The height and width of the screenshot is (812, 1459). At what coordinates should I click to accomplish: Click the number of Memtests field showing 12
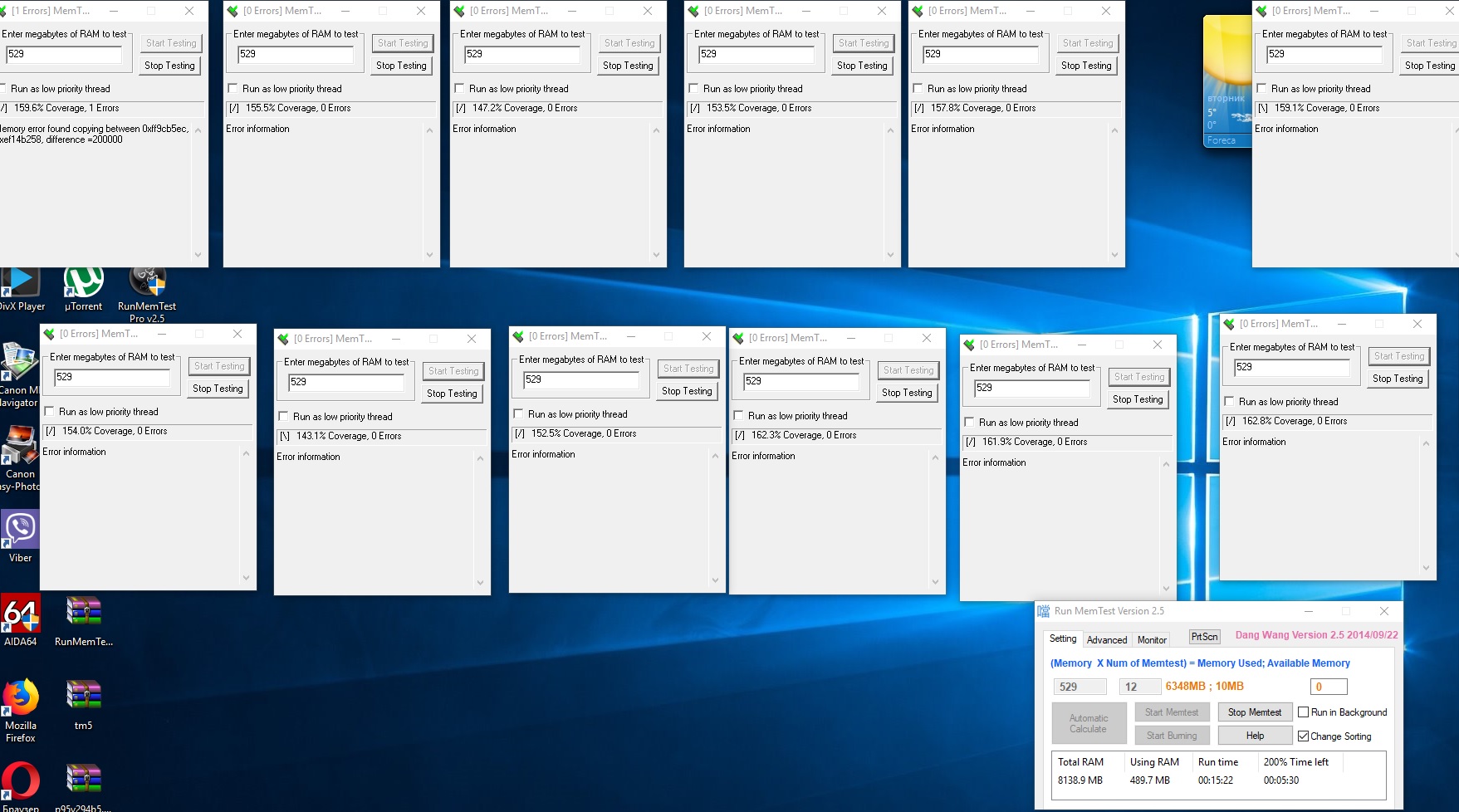click(x=1139, y=687)
